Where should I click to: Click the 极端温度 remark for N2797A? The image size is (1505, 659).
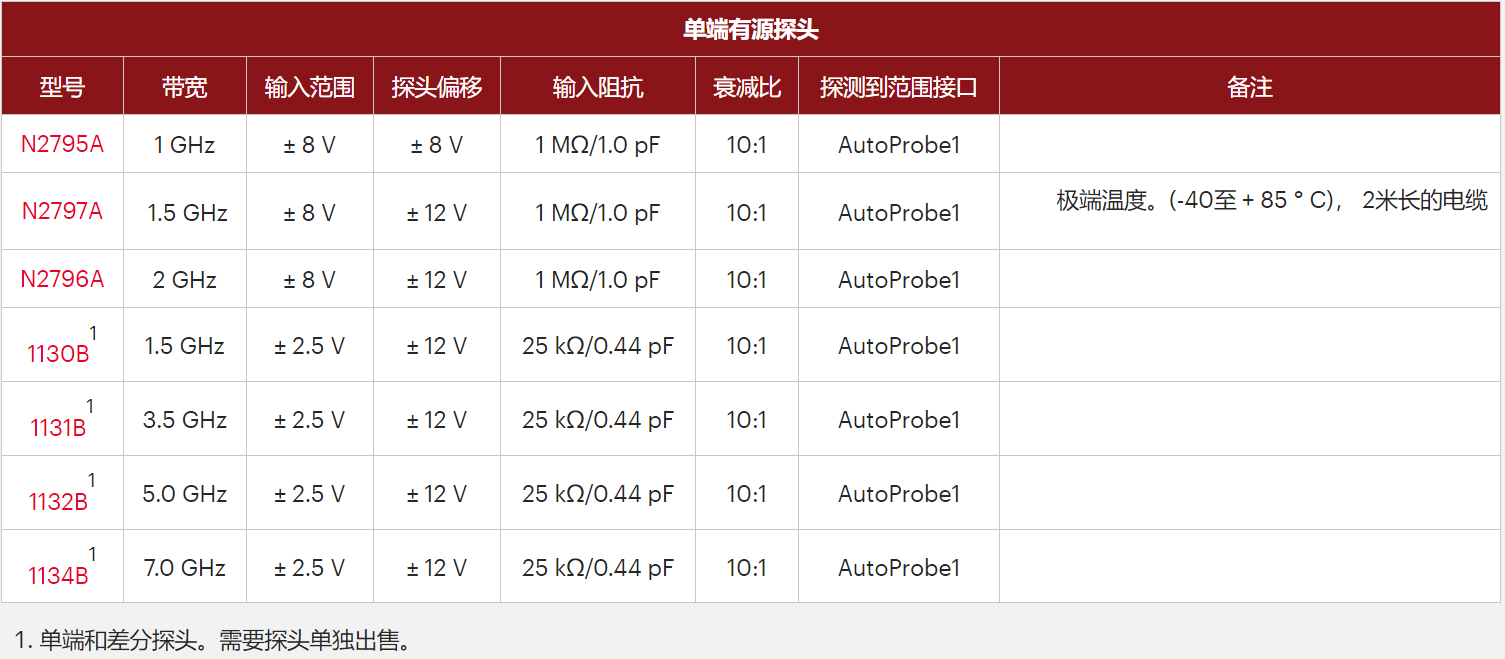(1271, 200)
